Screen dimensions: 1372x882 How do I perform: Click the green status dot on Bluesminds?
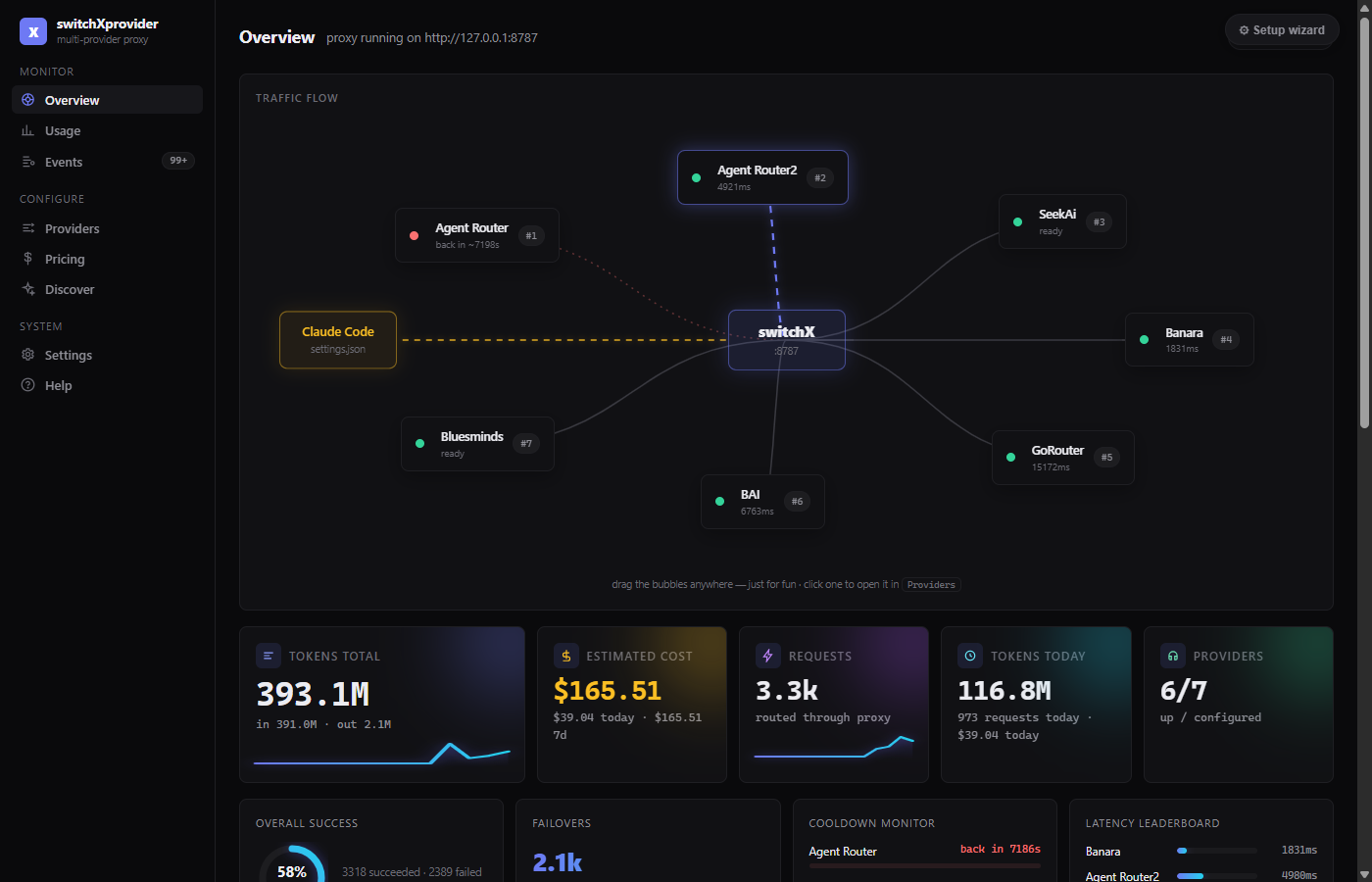(419, 444)
